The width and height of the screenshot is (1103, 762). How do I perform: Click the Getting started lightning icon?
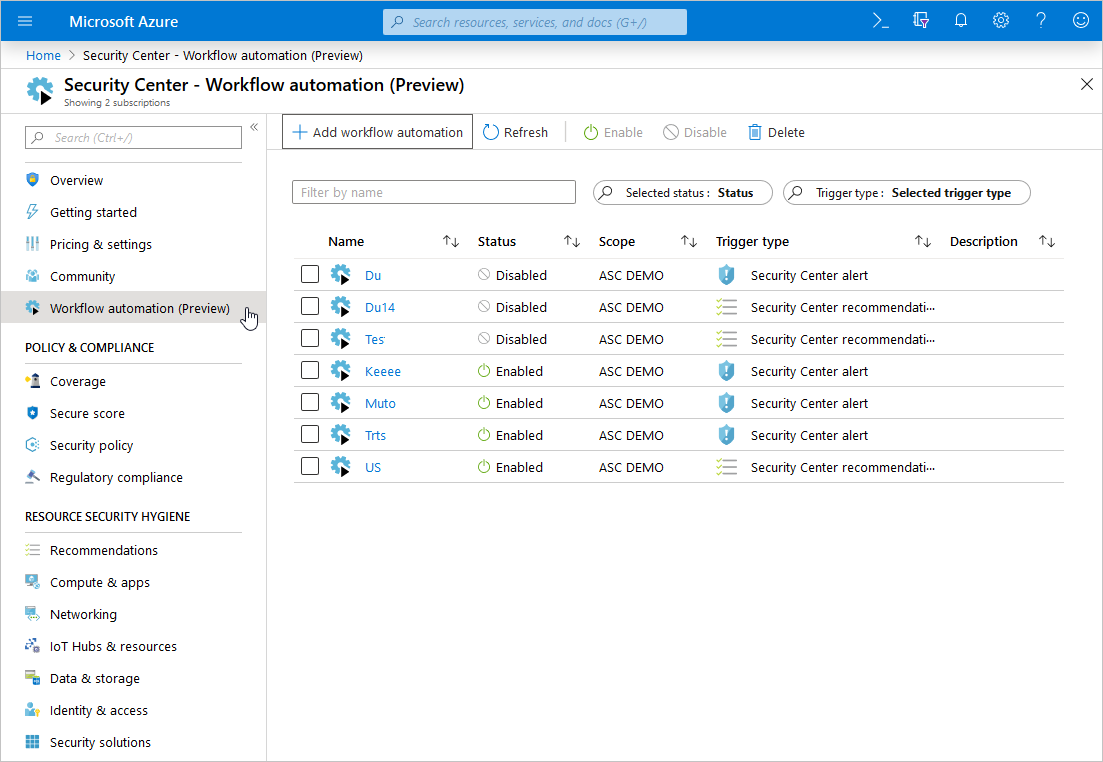point(32,212)
